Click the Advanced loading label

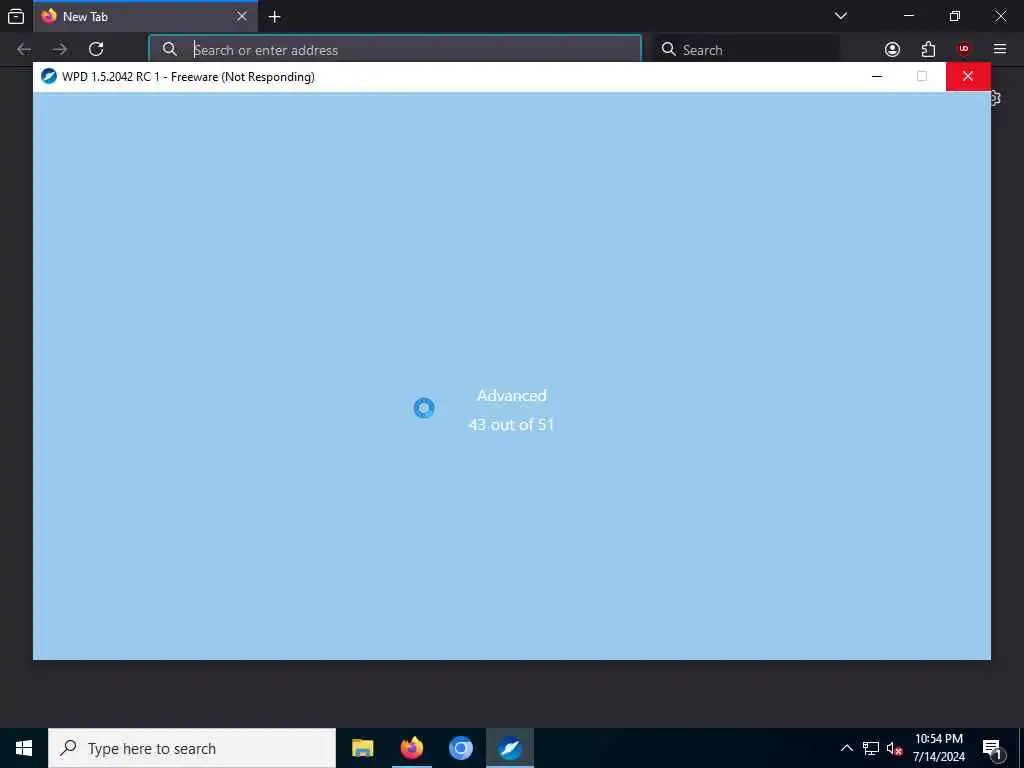click(x=511, y=396)
